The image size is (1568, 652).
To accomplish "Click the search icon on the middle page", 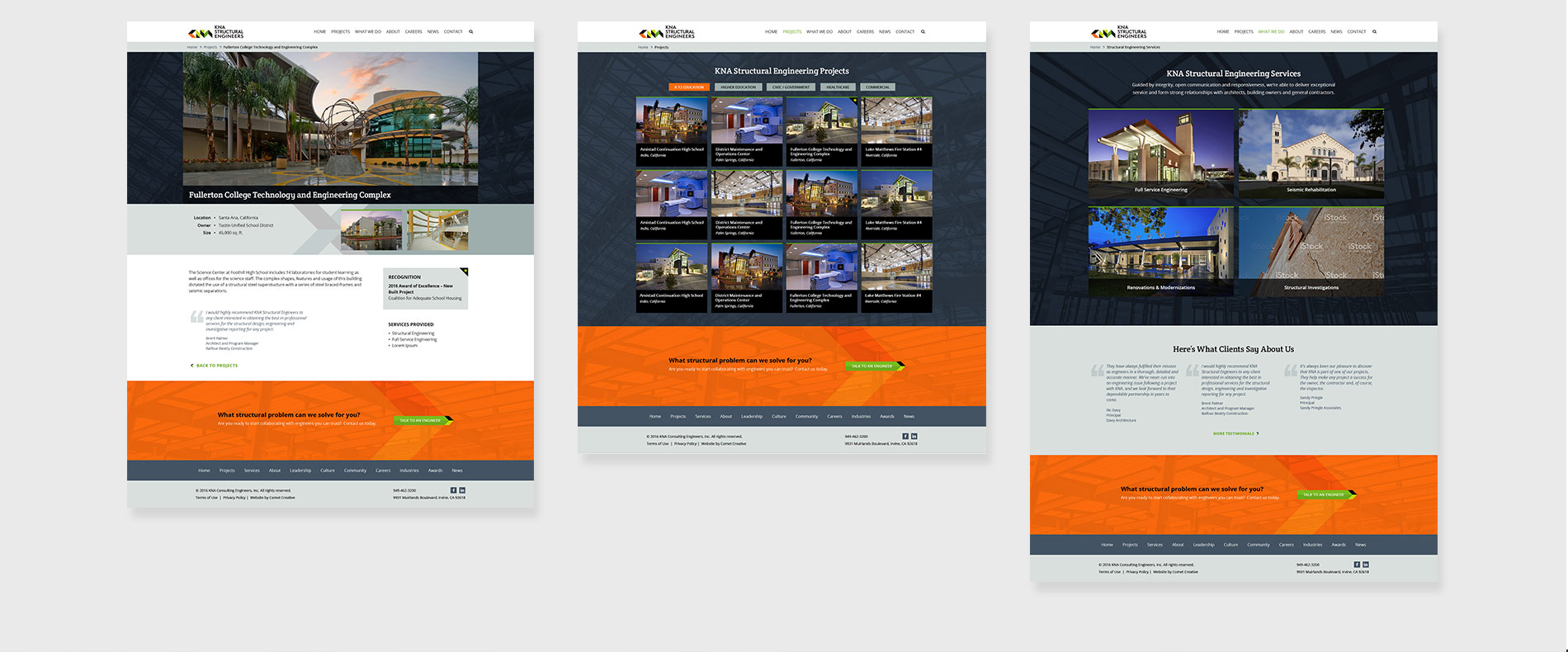I will tap(923, 31).
